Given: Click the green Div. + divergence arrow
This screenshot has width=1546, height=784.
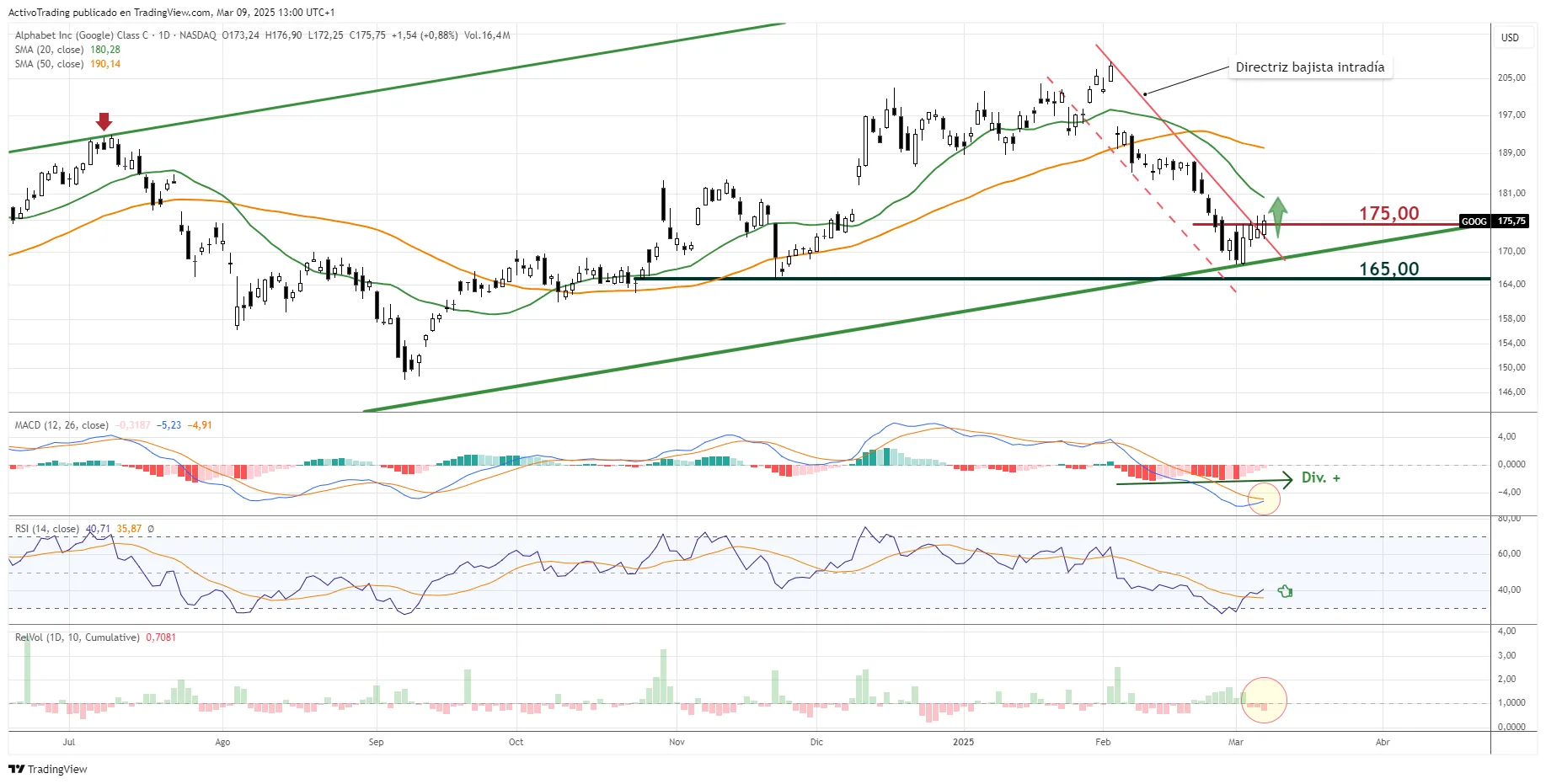Looking at the screenshot, I should 1205,481.
